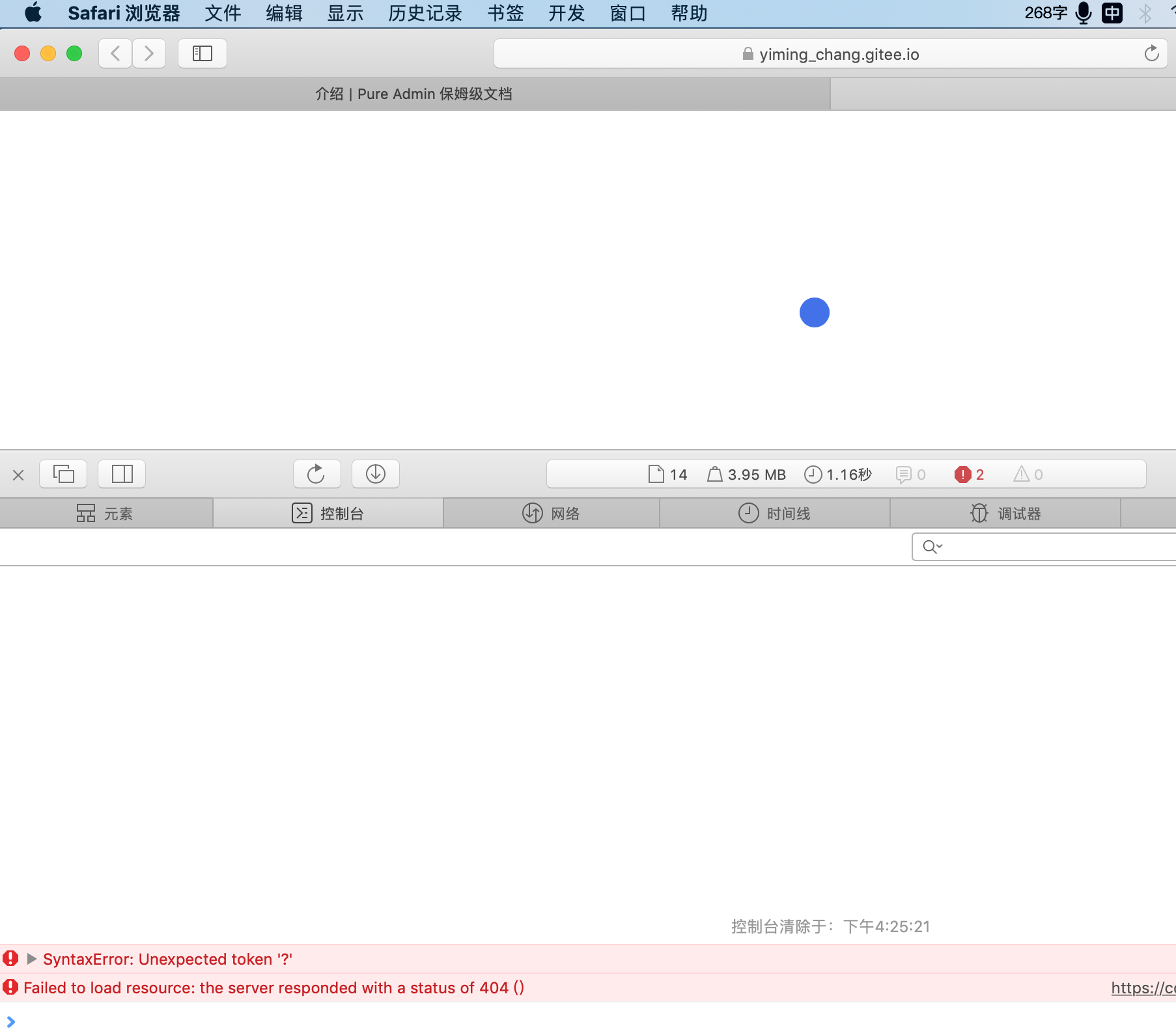Image resolution: width=1176 pixels, height=1035 pixels.
Task: Click the input method indicator 中
Action: click(x=1113, y=12)
